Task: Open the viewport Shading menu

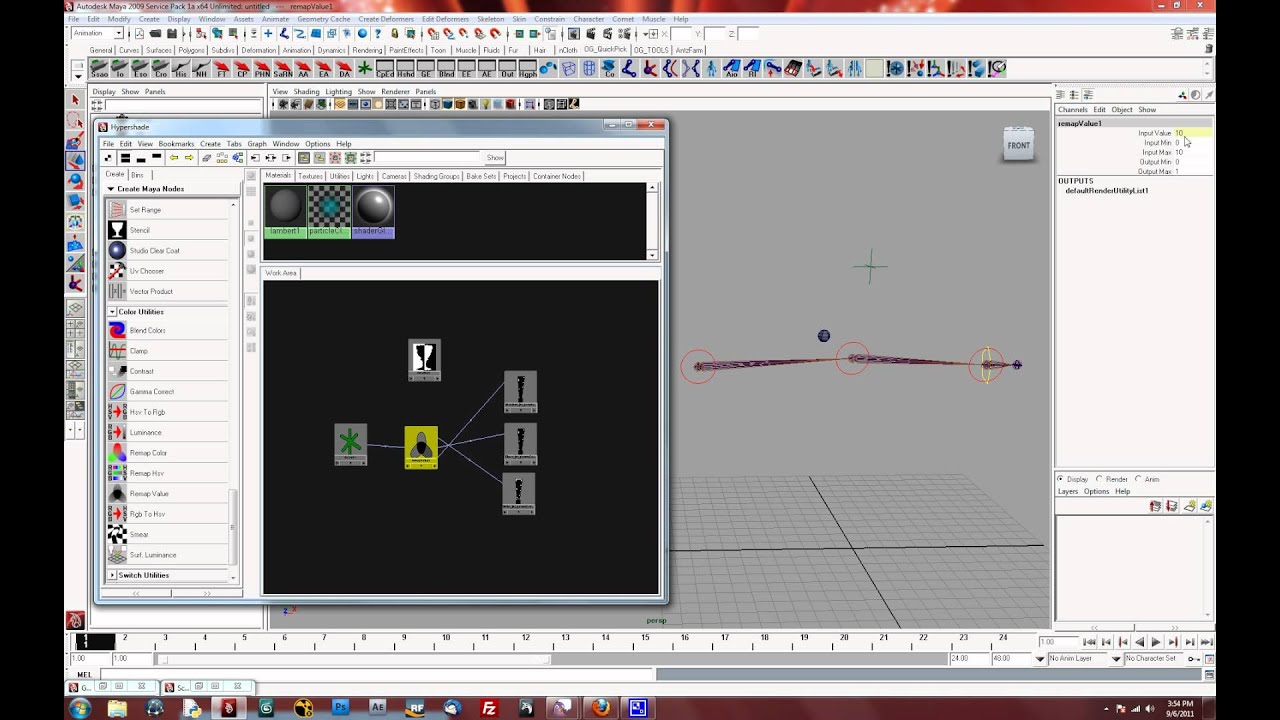Action: point(306,92)
